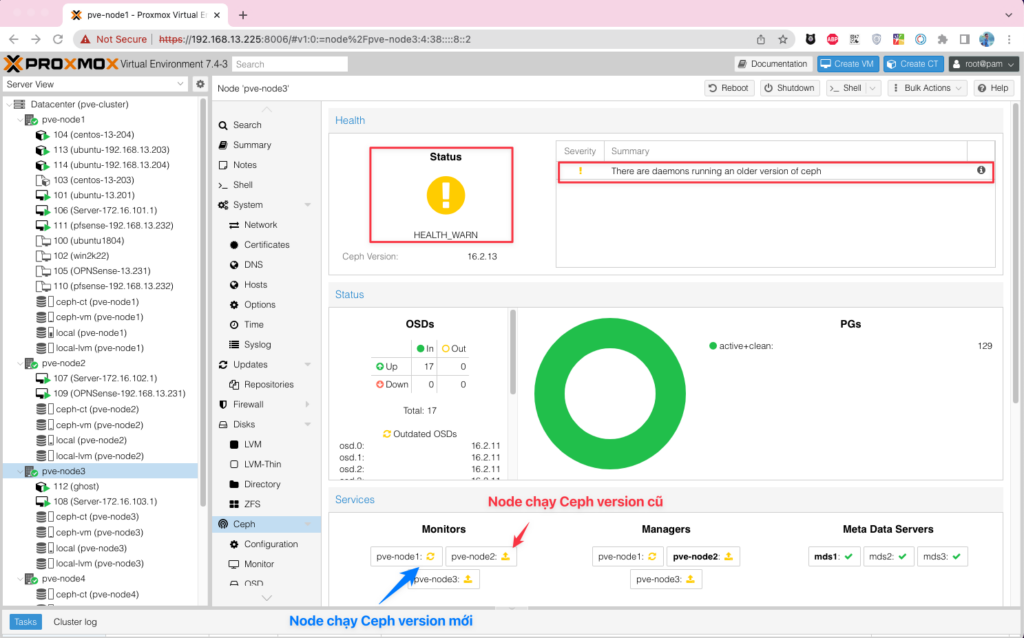This screenshot has height=638, width=1024.
Task: Open the root@pam user menu
Action: [x=984, y=64]
